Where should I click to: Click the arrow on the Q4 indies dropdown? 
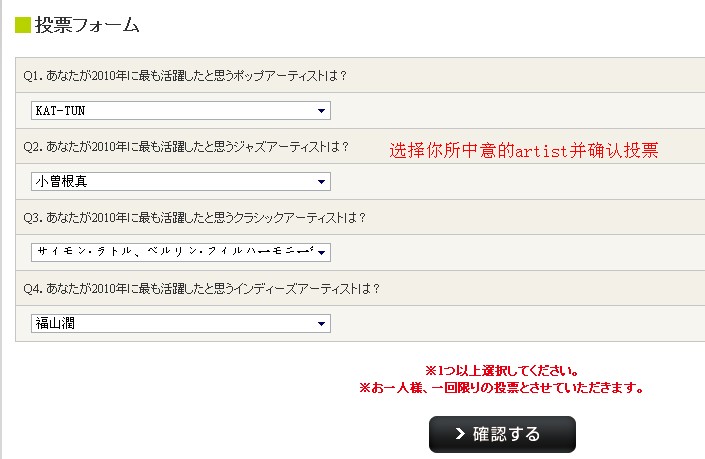tap(321, 324)
